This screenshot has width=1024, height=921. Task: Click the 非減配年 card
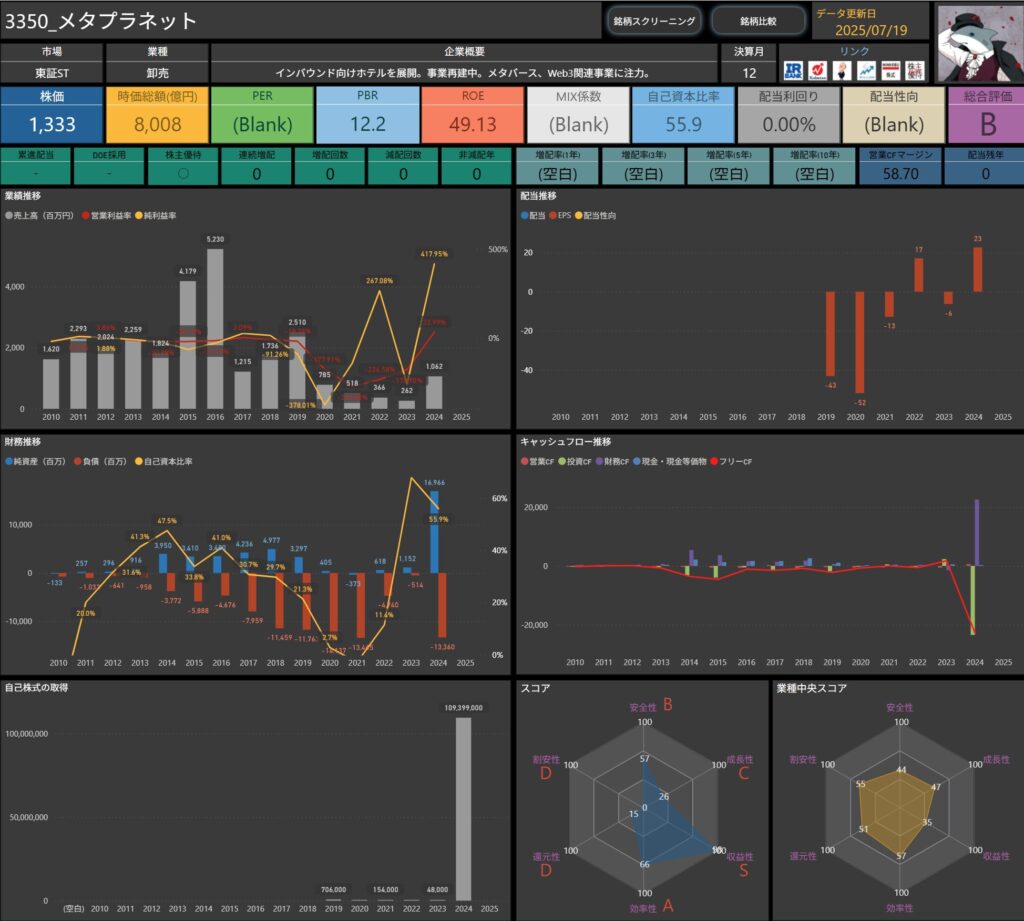tap(477, 166)
